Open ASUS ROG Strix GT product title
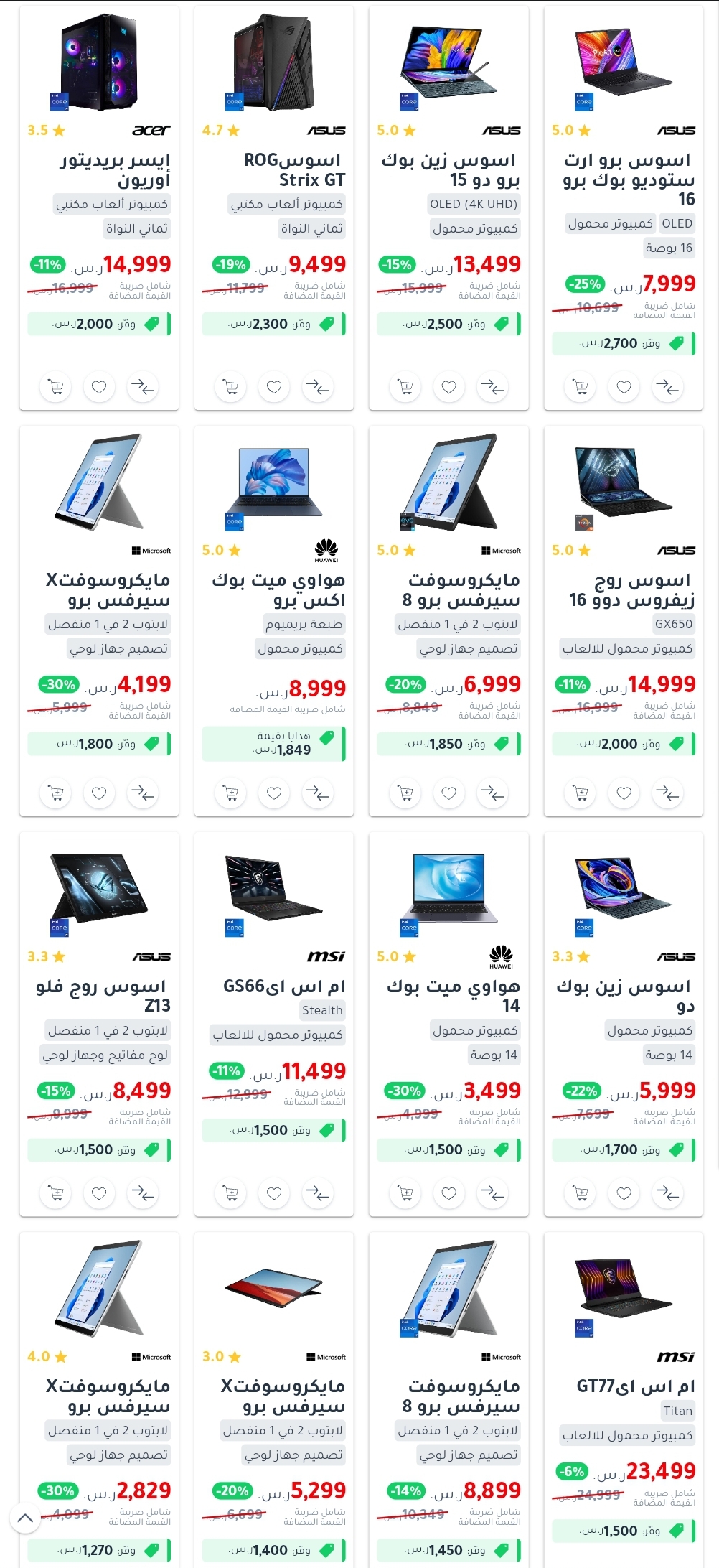This screenshot has height=1568, width=719. click(x=294, y=170)
